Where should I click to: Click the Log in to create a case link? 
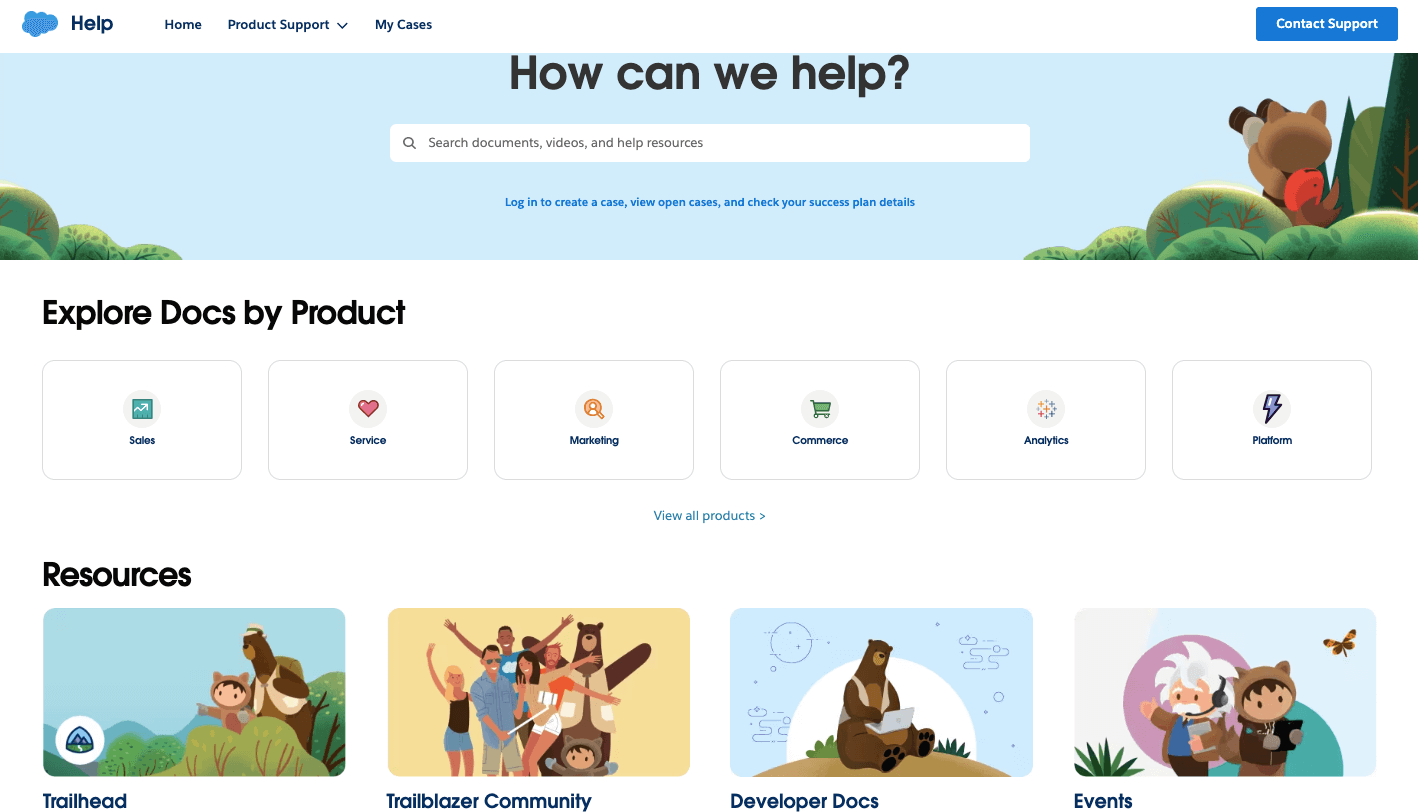[x=710, y=202]
